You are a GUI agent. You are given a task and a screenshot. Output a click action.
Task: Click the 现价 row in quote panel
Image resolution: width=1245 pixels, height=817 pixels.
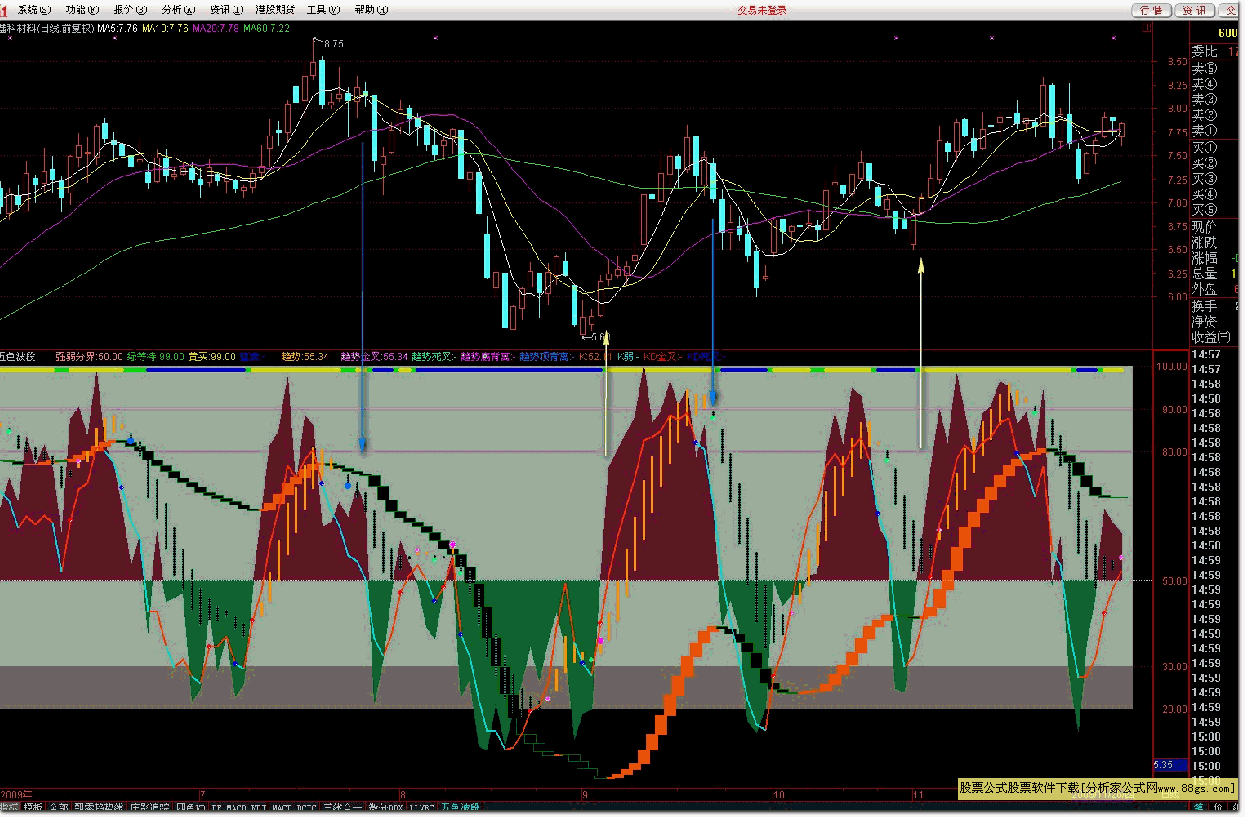(x=1214, y=227)
